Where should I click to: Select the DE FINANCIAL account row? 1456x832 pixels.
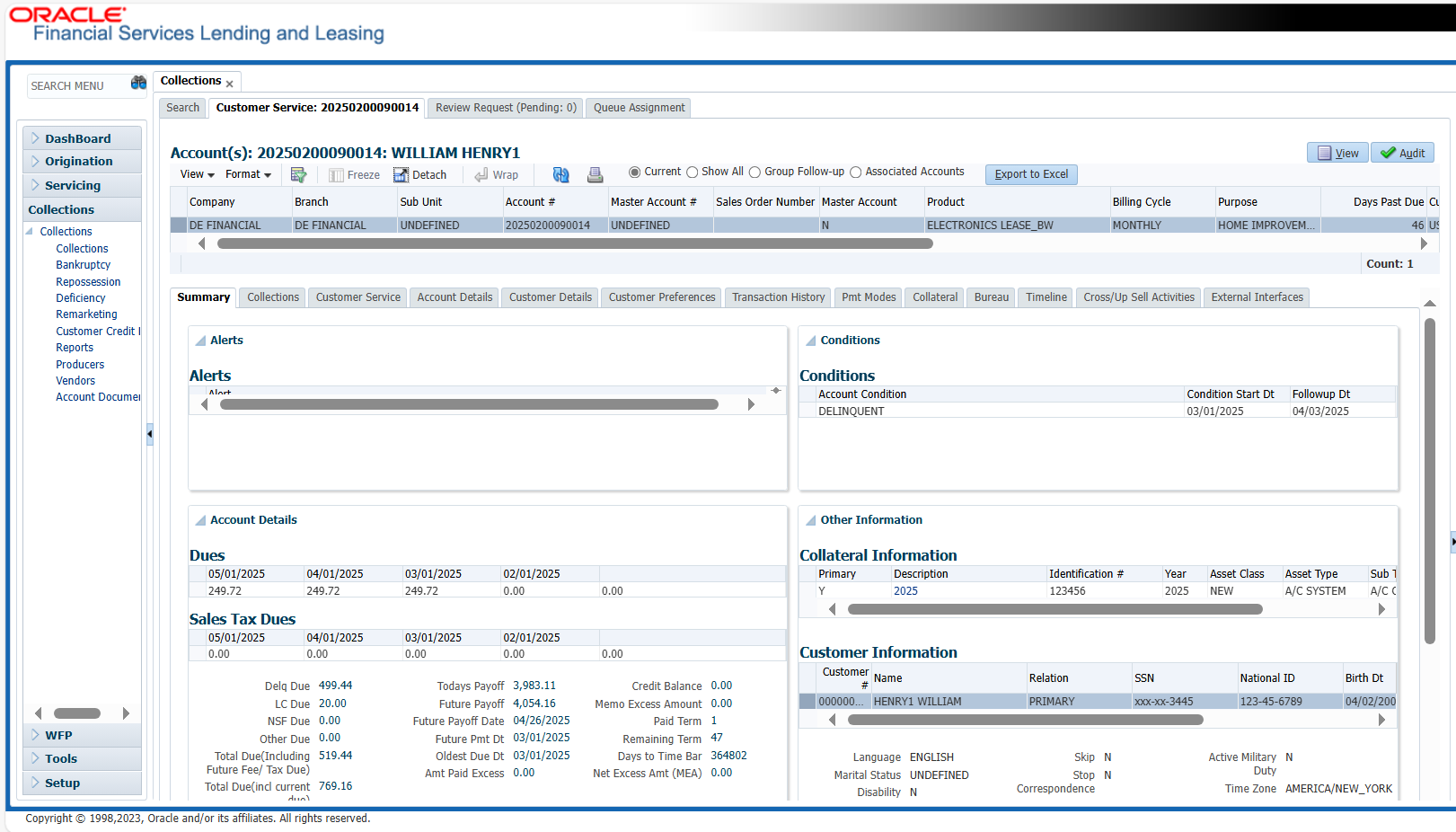click(805, 226)
